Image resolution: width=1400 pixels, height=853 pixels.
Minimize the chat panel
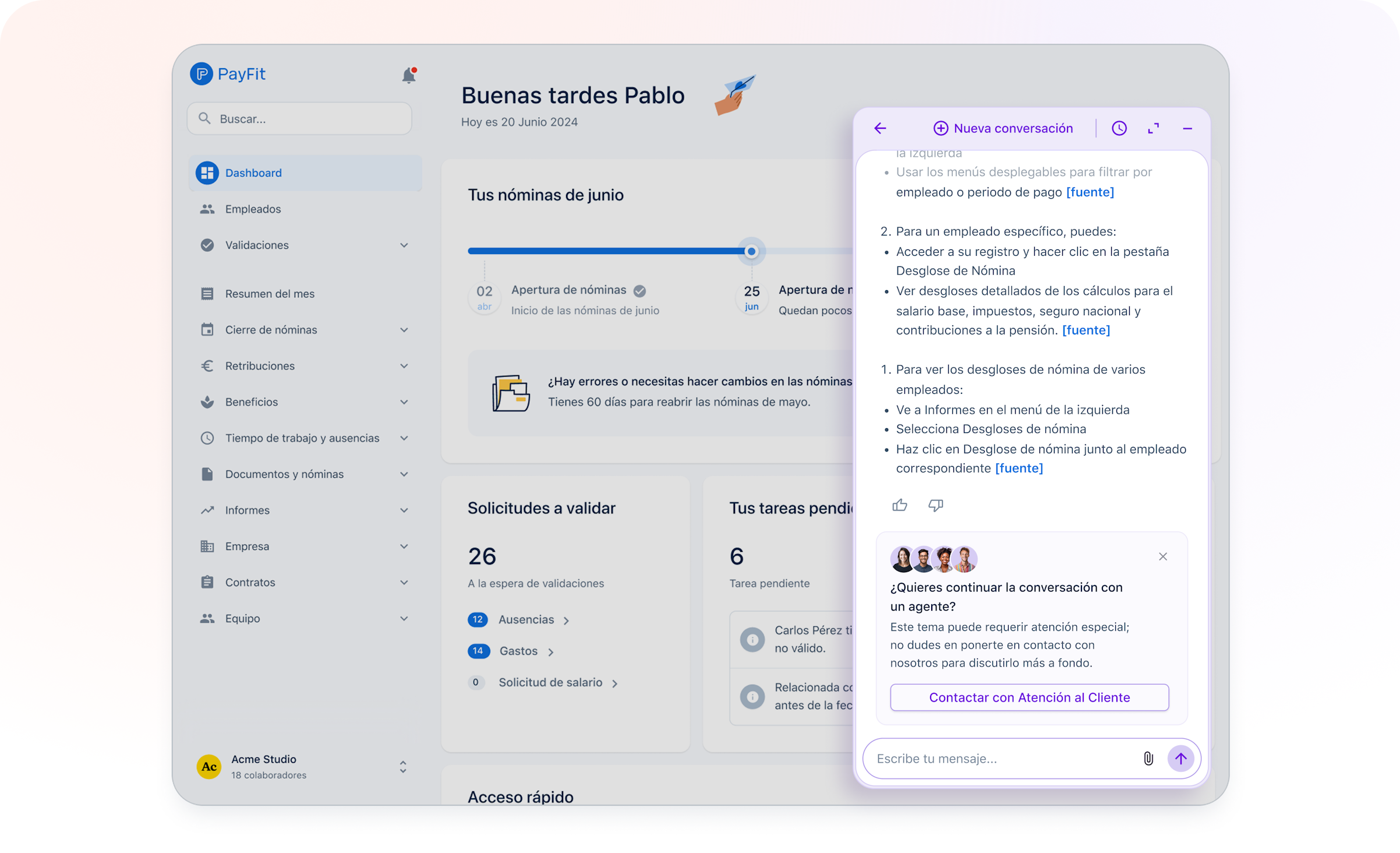[1187, 129]
